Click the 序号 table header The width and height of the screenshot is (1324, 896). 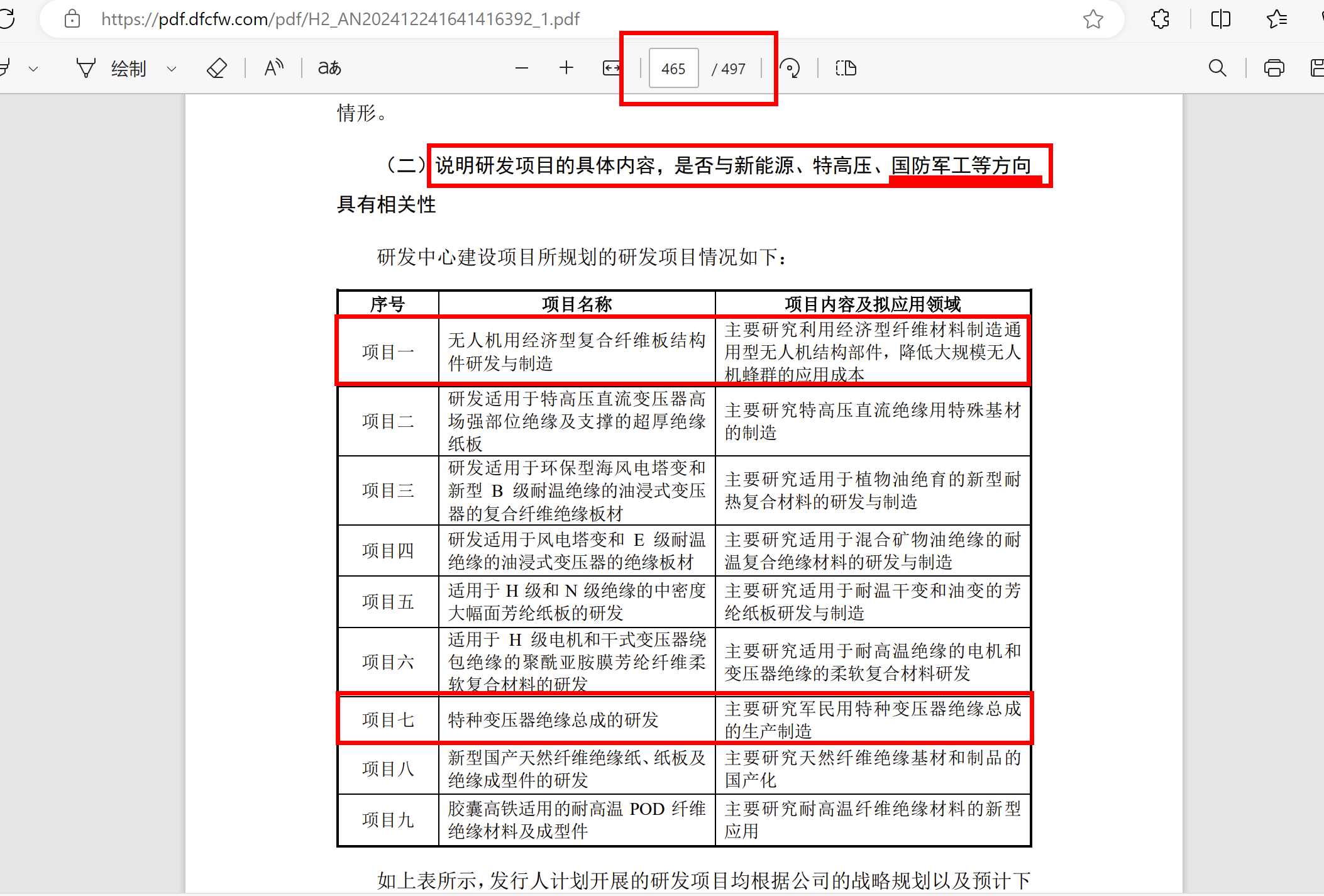click(x=388, y=304)
